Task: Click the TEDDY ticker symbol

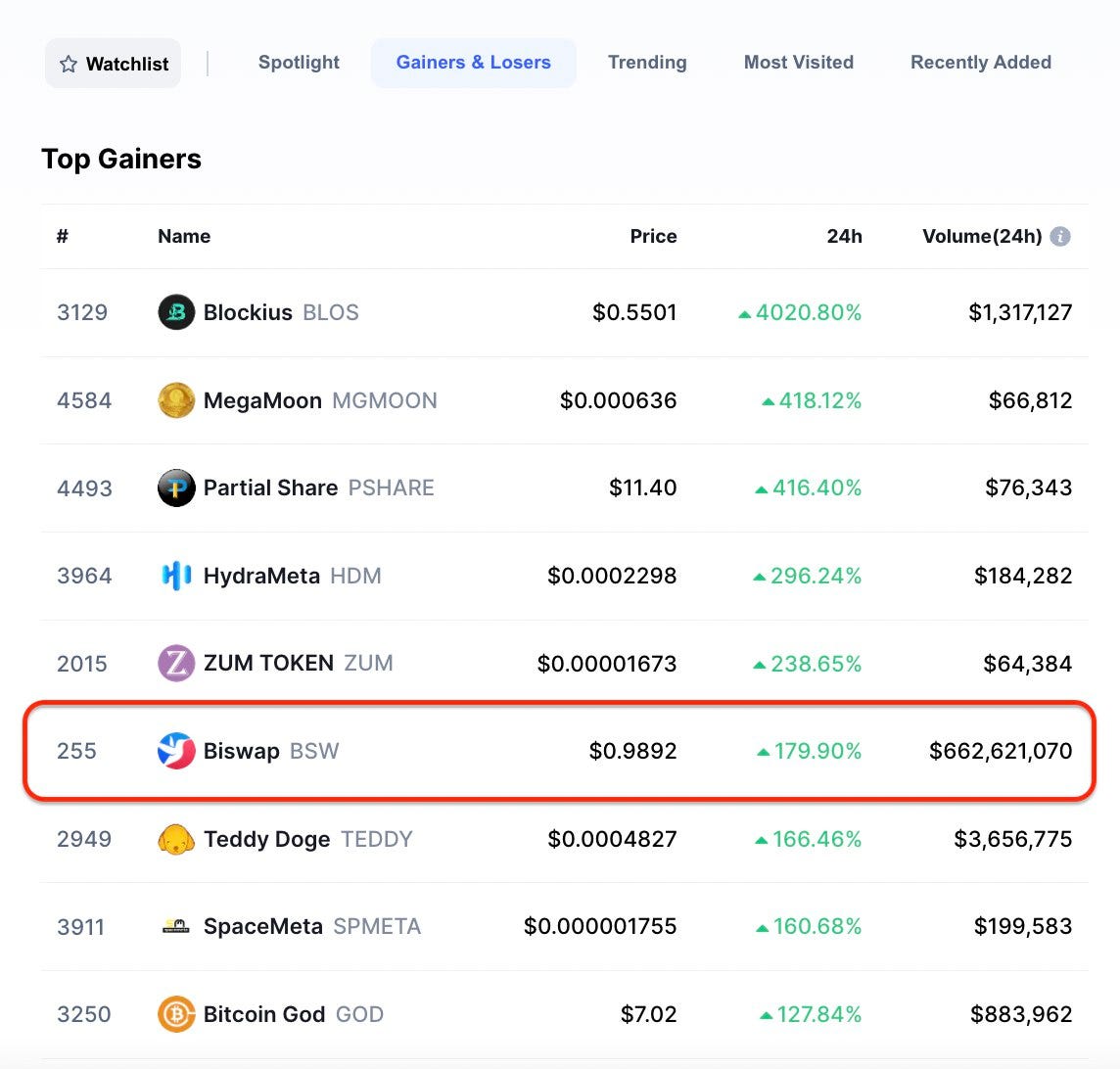Action: [376, 839]
